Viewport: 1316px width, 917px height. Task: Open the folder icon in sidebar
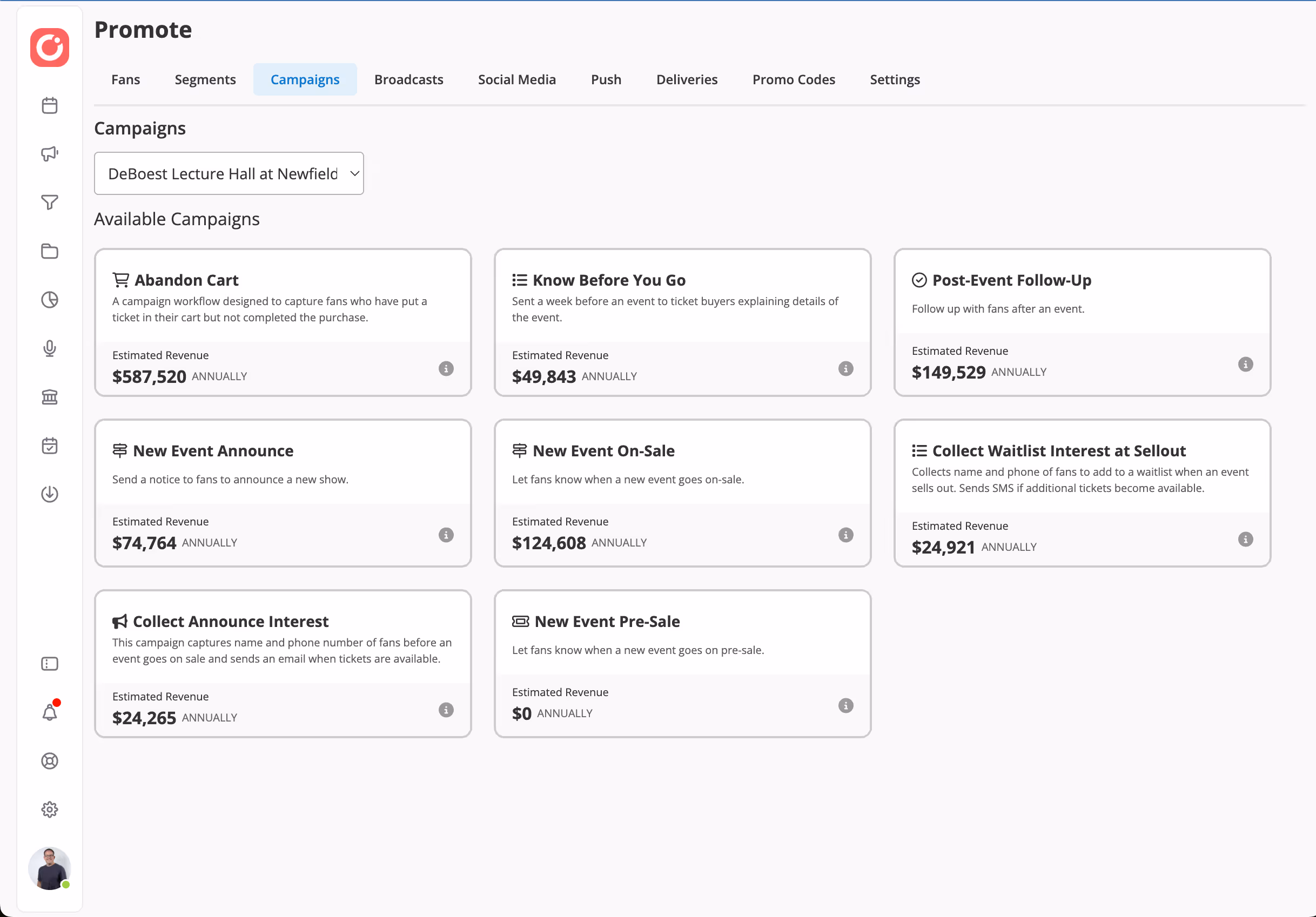click(x=50, y=251)
